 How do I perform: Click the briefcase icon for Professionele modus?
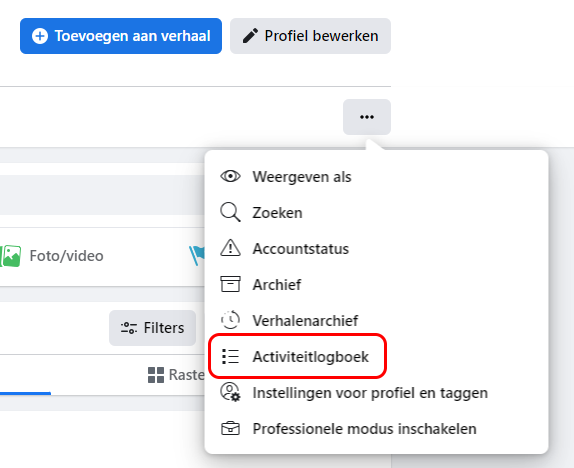pos(230,428)
